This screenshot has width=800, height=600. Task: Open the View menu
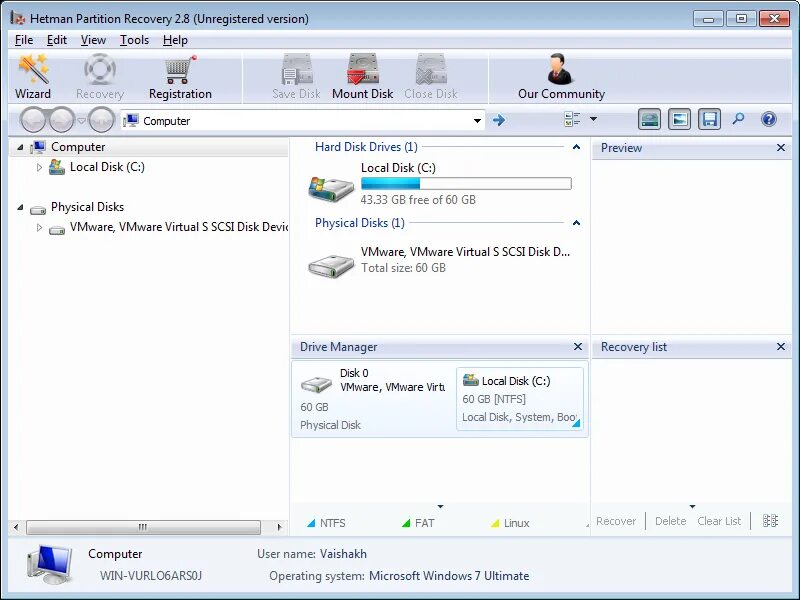93,40
